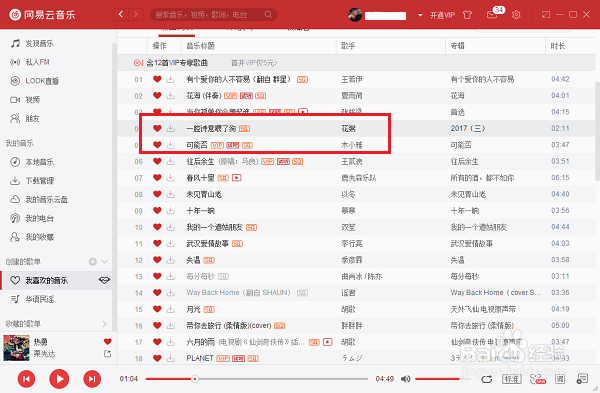The width and height of the screenshot is (600, 393).
Task: Open the messages inbox icon
Action: (492, 15)
